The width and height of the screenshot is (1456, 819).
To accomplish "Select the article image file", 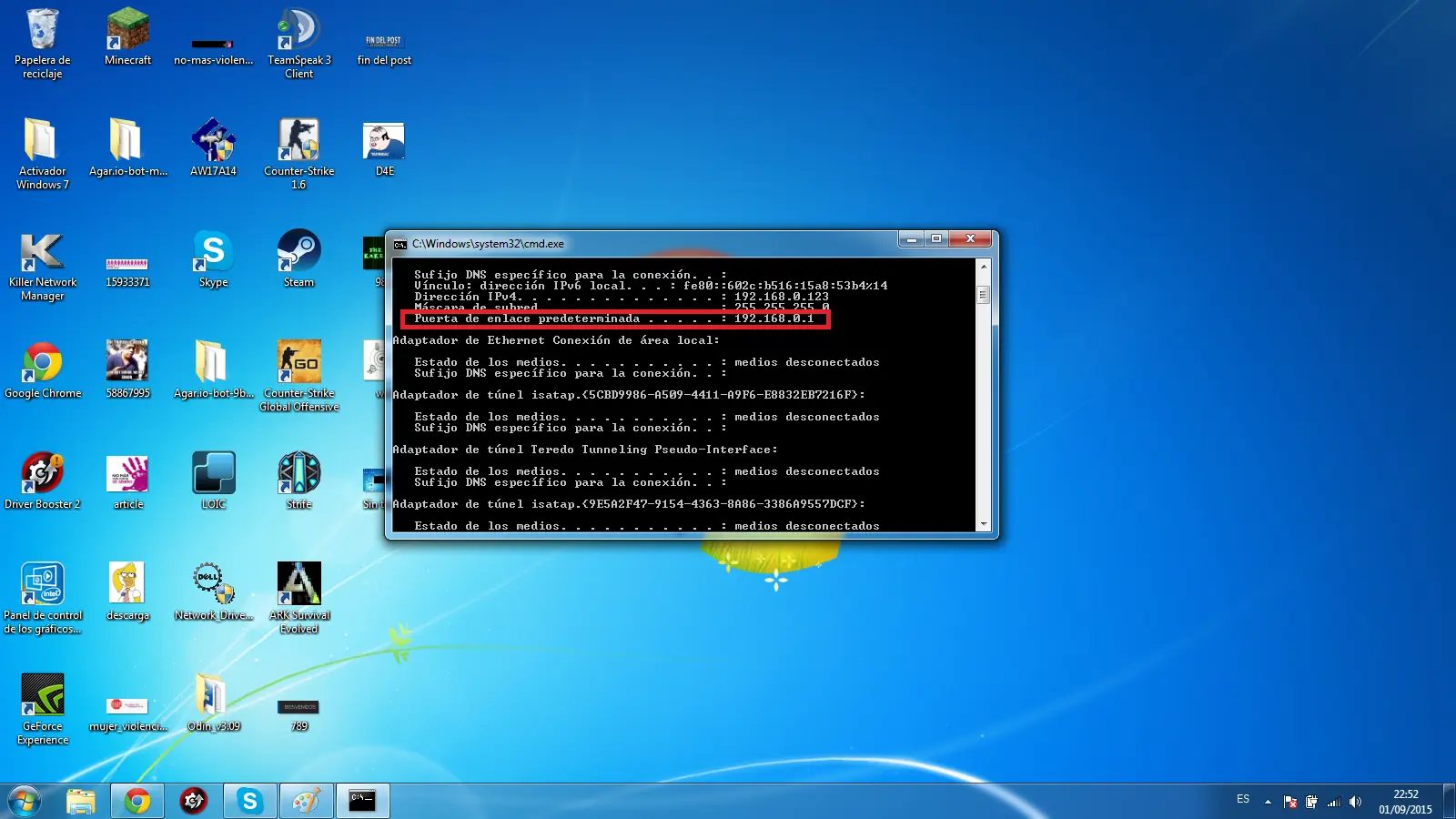I will pos(127,481).
